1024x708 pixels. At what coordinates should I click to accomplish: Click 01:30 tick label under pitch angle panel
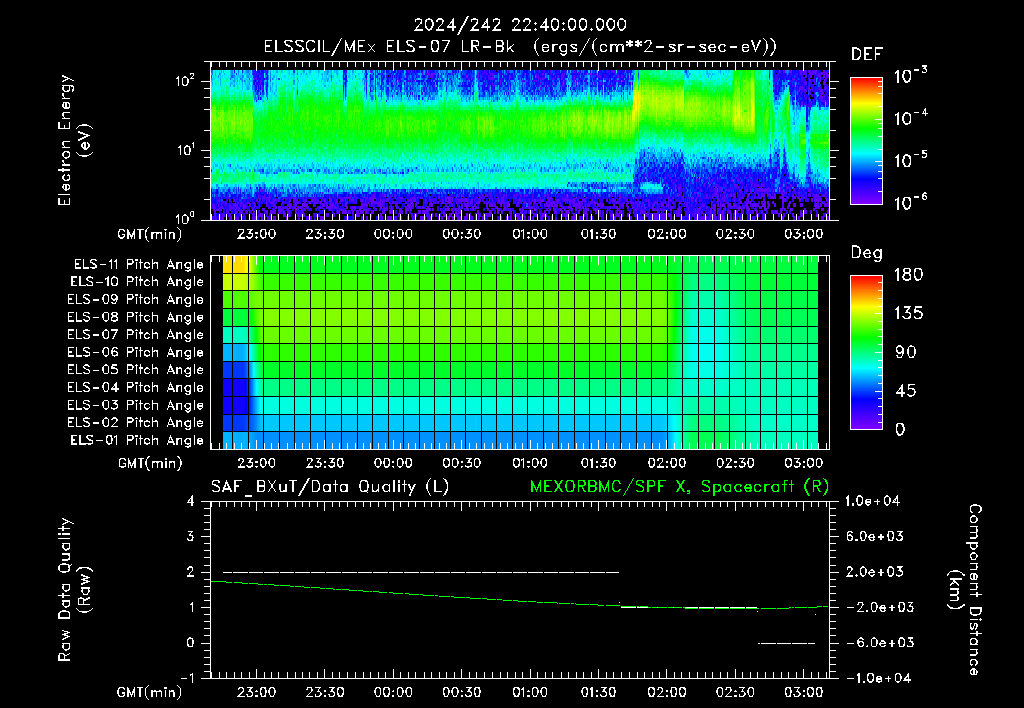click(598, 464)
